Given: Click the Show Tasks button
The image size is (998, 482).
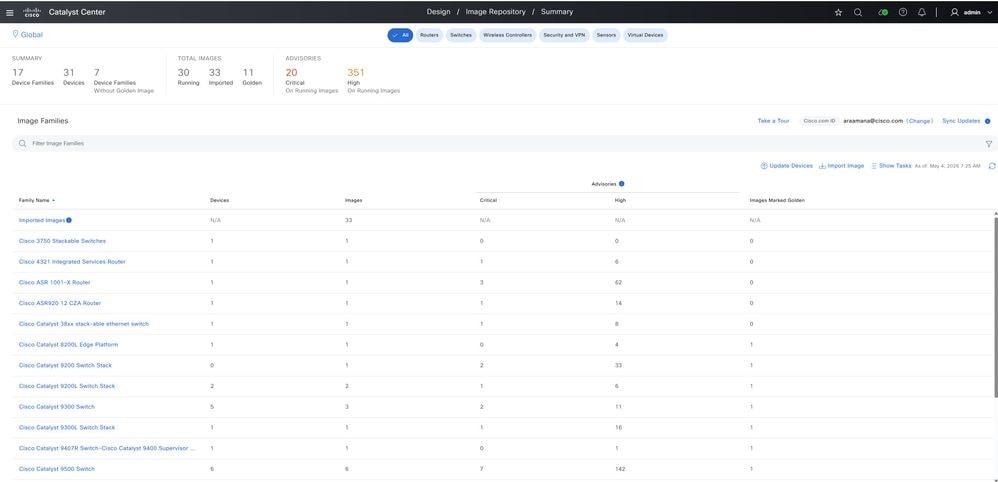Looking at the screenshot, I should coord(891,166).
